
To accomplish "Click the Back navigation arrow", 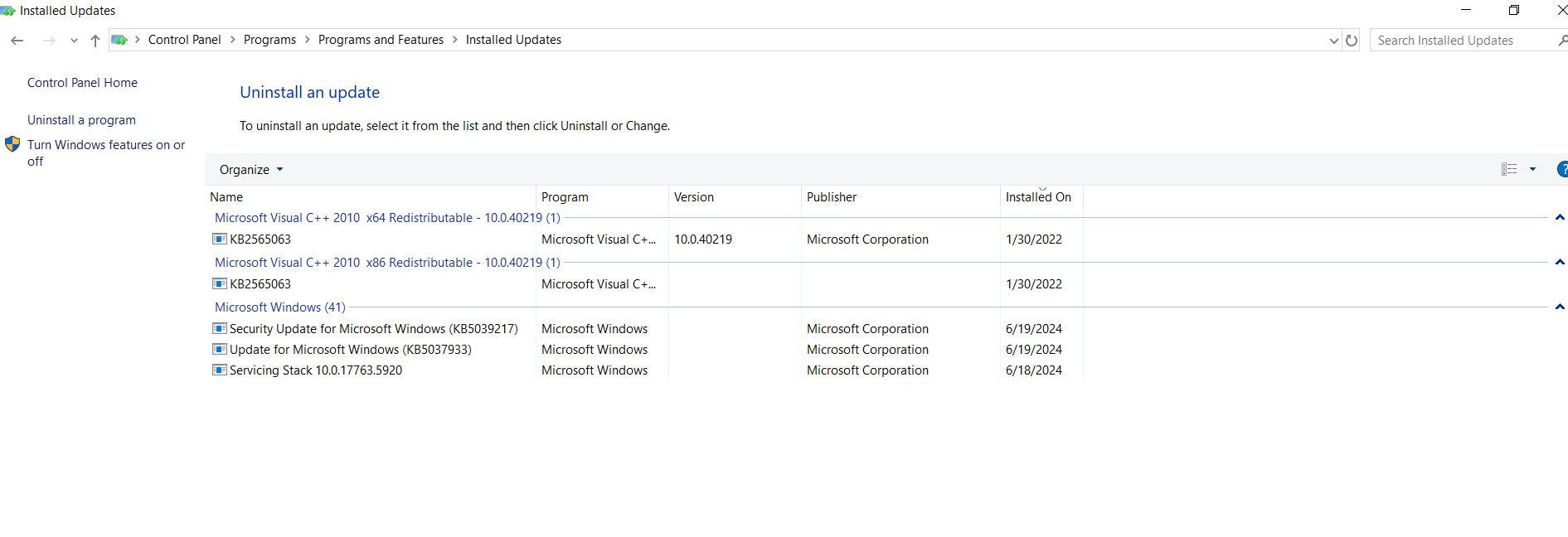I will [17, 41].
